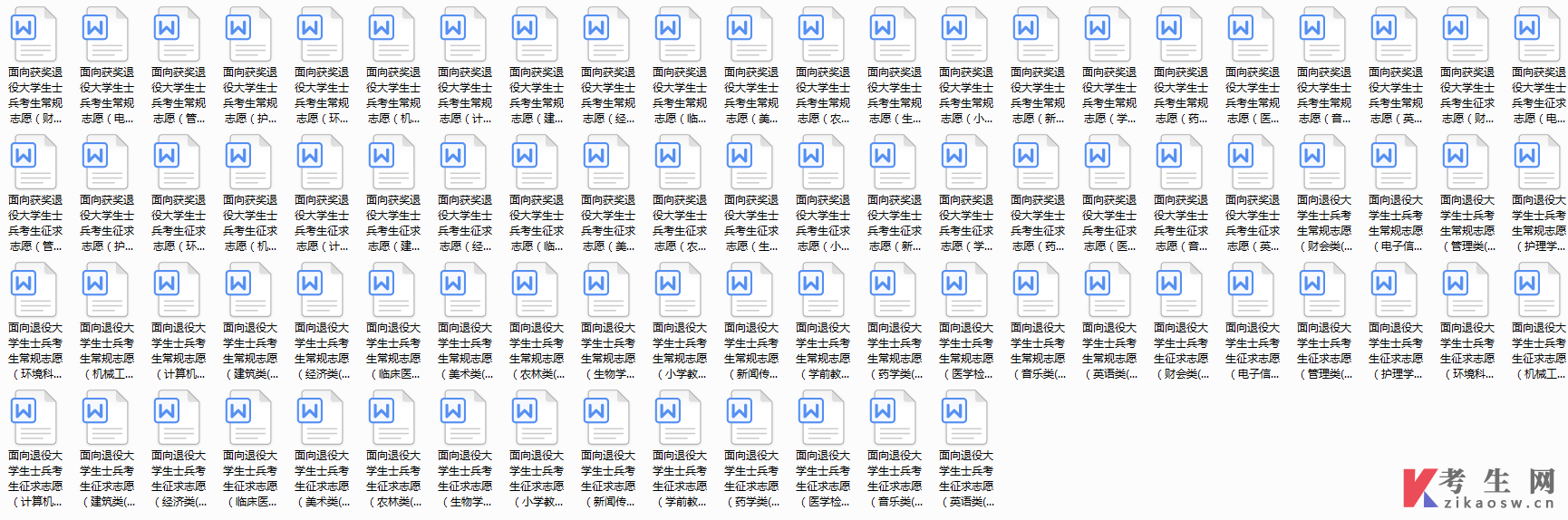1568x520 pixels.
Task: Click file name 退役大学生…常规志愿（电子信…
Action: click(x=1396, y=223)
